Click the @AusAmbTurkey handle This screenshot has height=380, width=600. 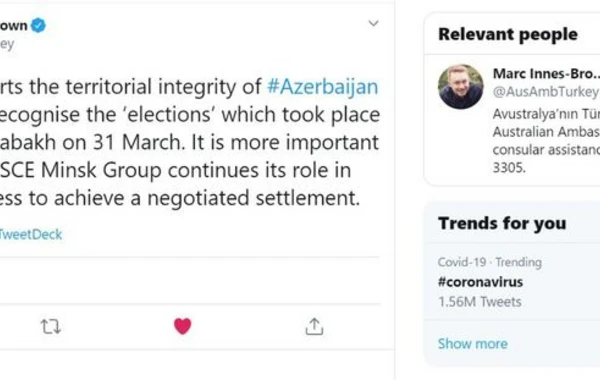point(546,92)
